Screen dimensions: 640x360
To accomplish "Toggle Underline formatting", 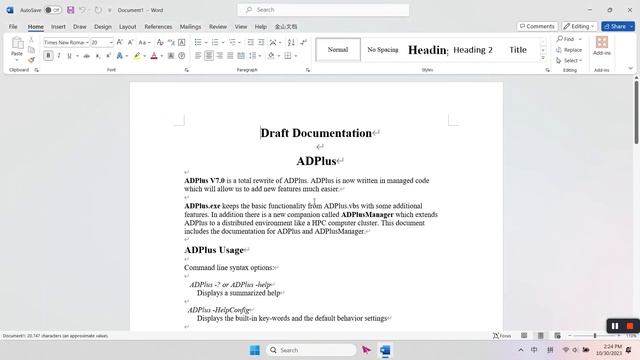I will click(x=69, y=56).
